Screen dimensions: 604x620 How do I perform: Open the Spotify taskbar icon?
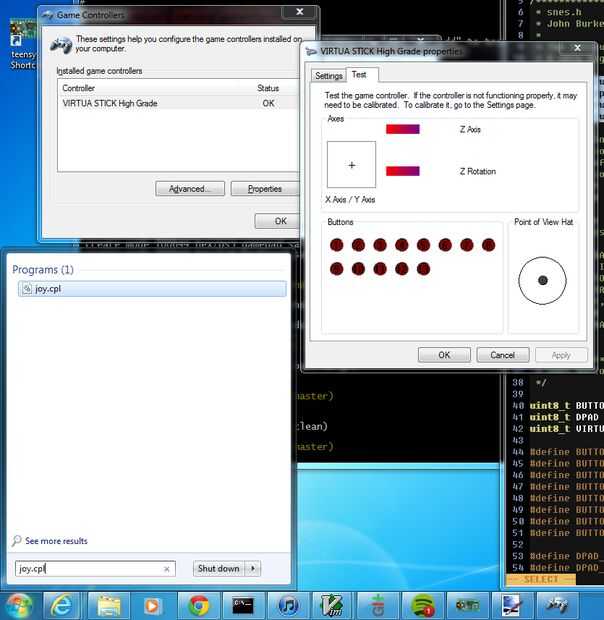[x=423, y=605]
